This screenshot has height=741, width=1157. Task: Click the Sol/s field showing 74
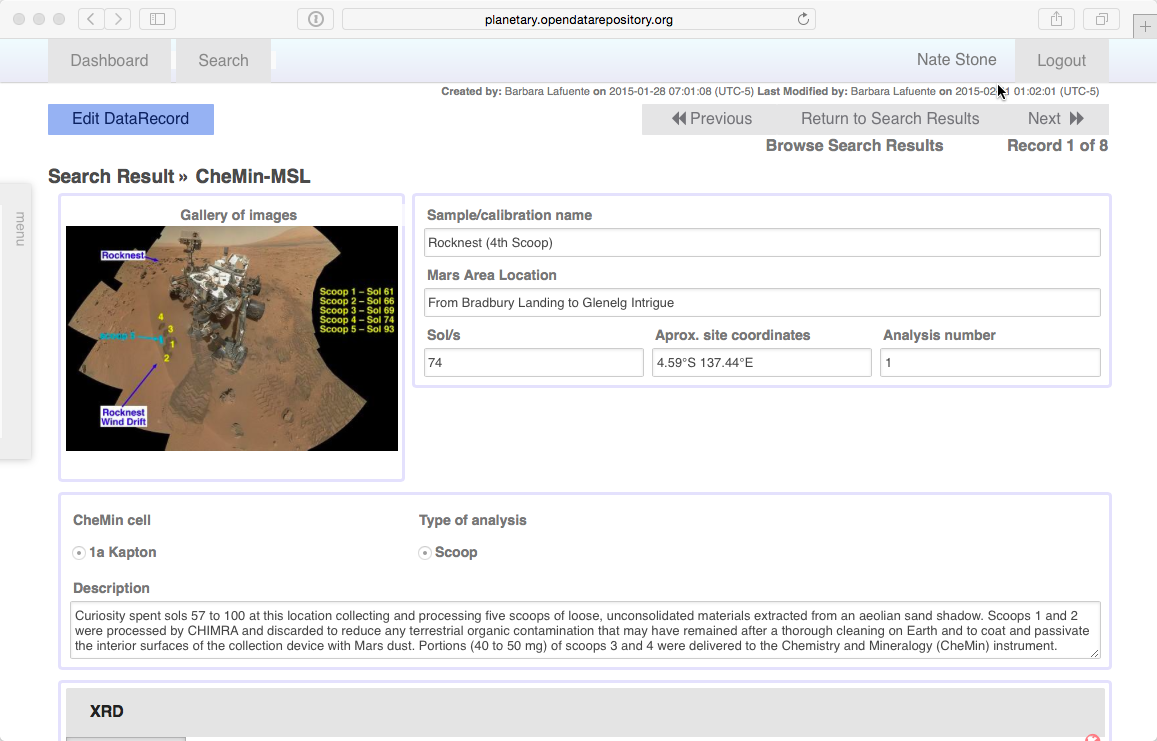(x=533, y=362)
